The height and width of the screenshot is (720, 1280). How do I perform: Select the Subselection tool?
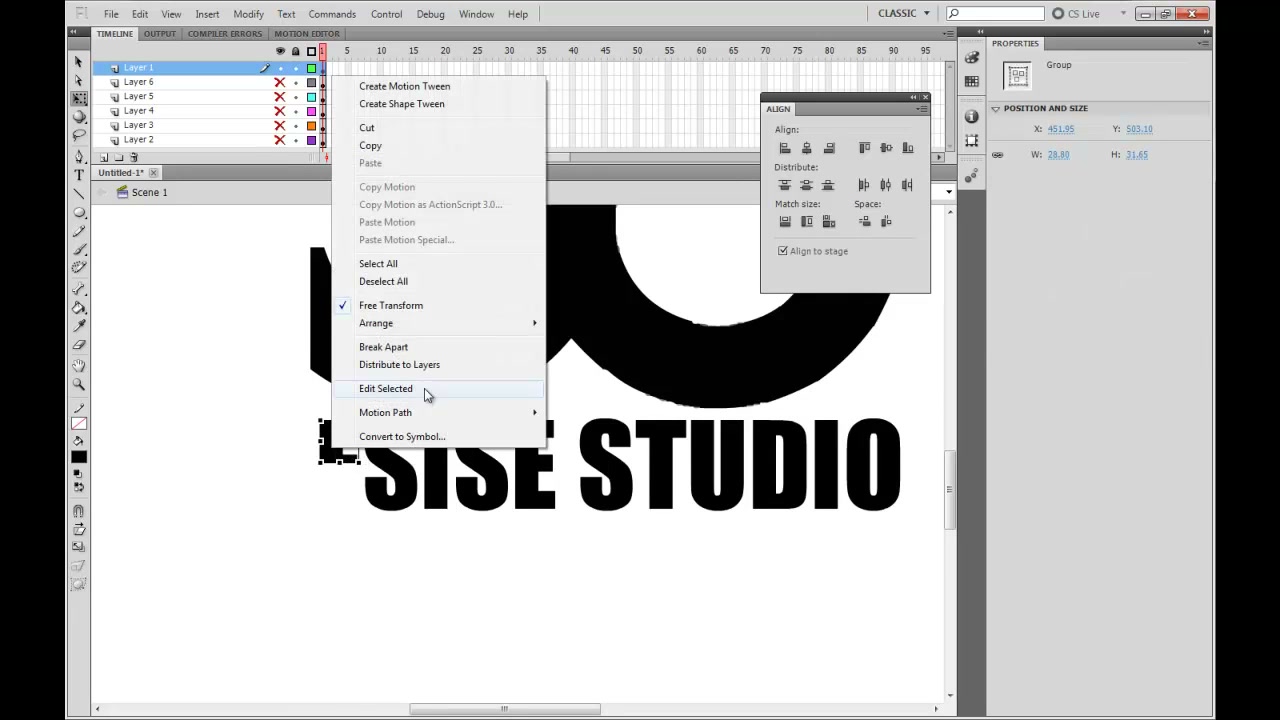[x=79, y=80]
